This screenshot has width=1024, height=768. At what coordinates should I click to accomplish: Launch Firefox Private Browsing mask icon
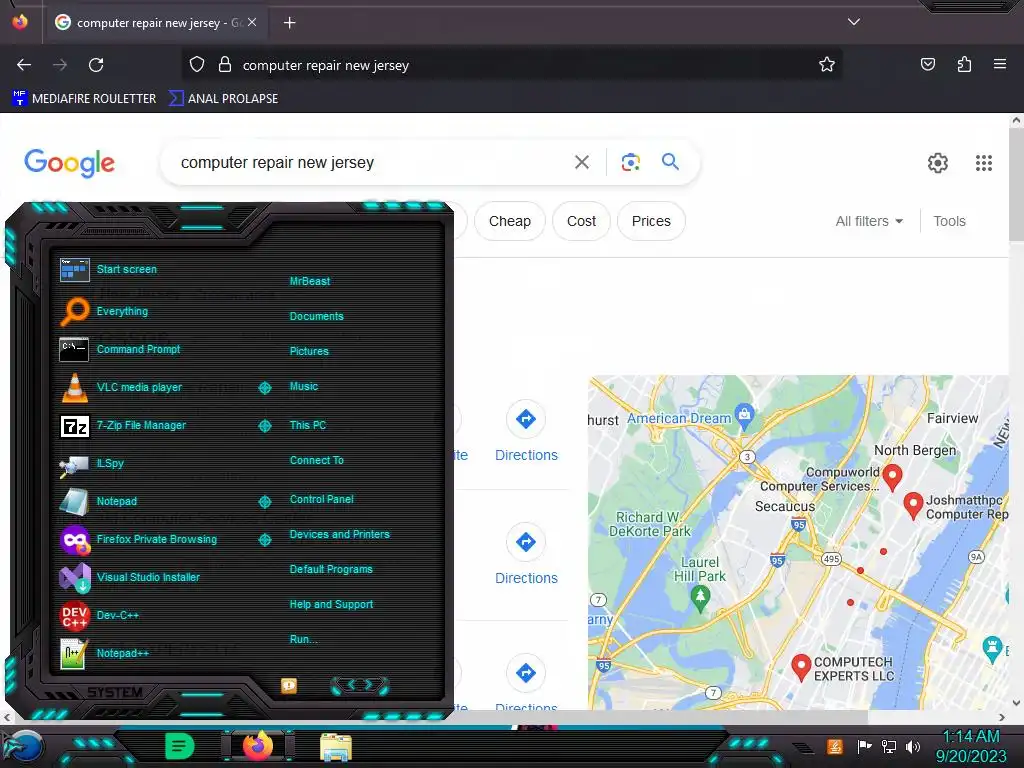(75, 540)
